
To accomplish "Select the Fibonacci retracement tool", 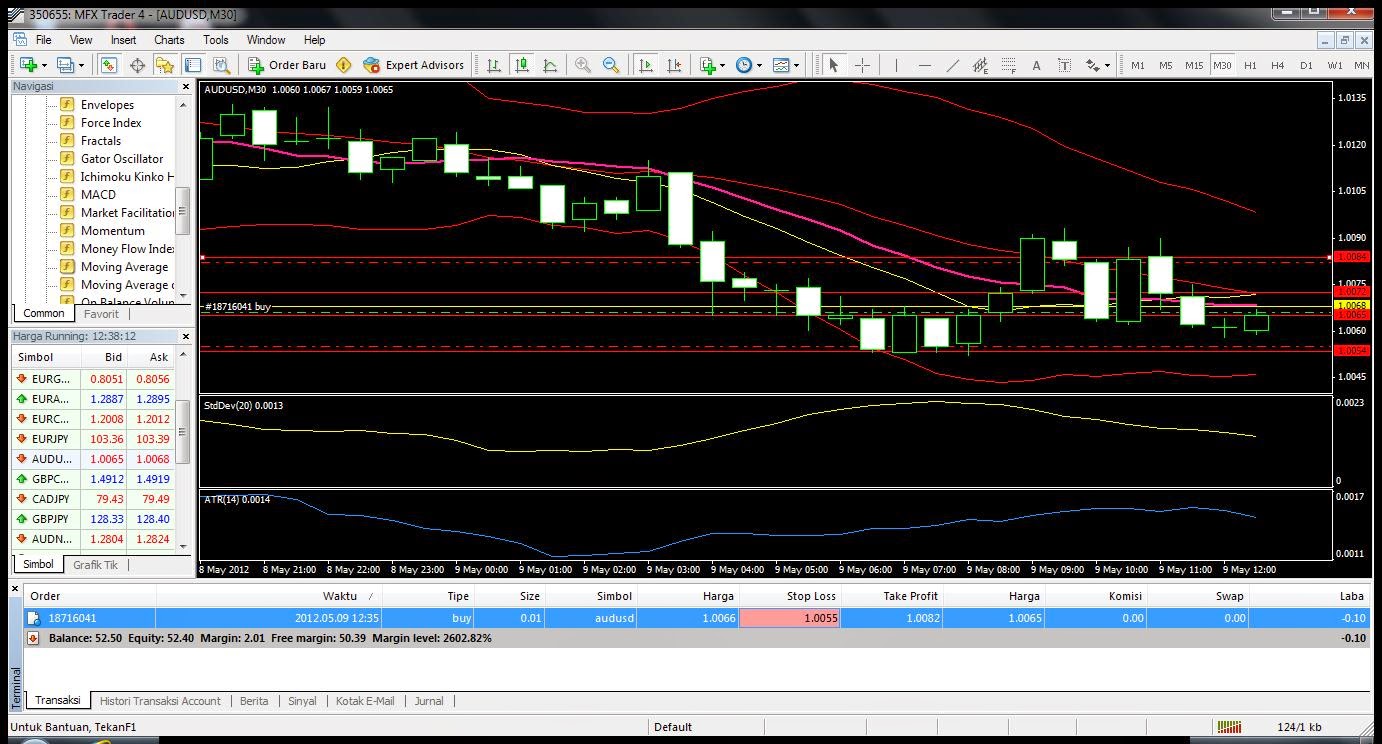I will tap(1008, 65).
